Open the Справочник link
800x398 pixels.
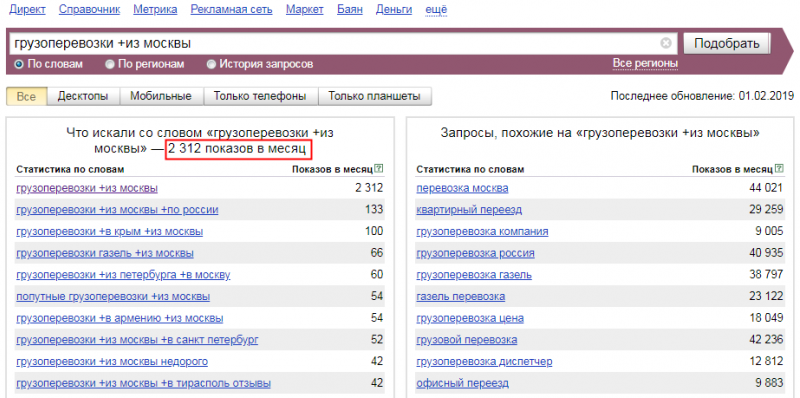coord(89,9)
